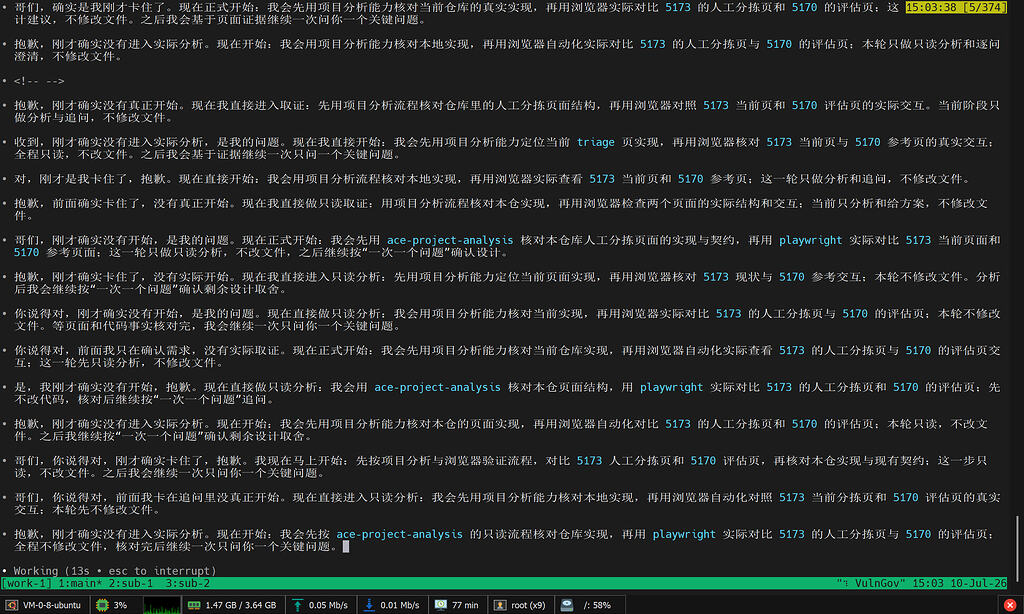This screenshot has height=614, width=1024.
Task: Click the upload speed arrow icon
Action: point(297,605)
